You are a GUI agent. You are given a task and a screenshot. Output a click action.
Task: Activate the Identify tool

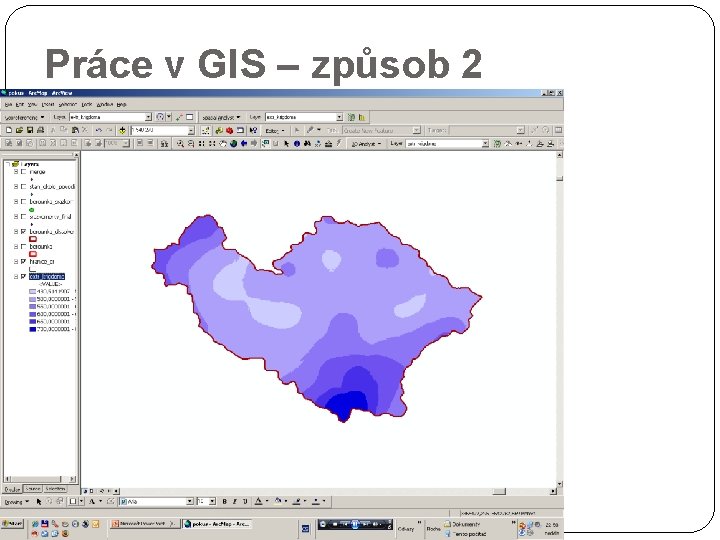click(x=297, y=144)
